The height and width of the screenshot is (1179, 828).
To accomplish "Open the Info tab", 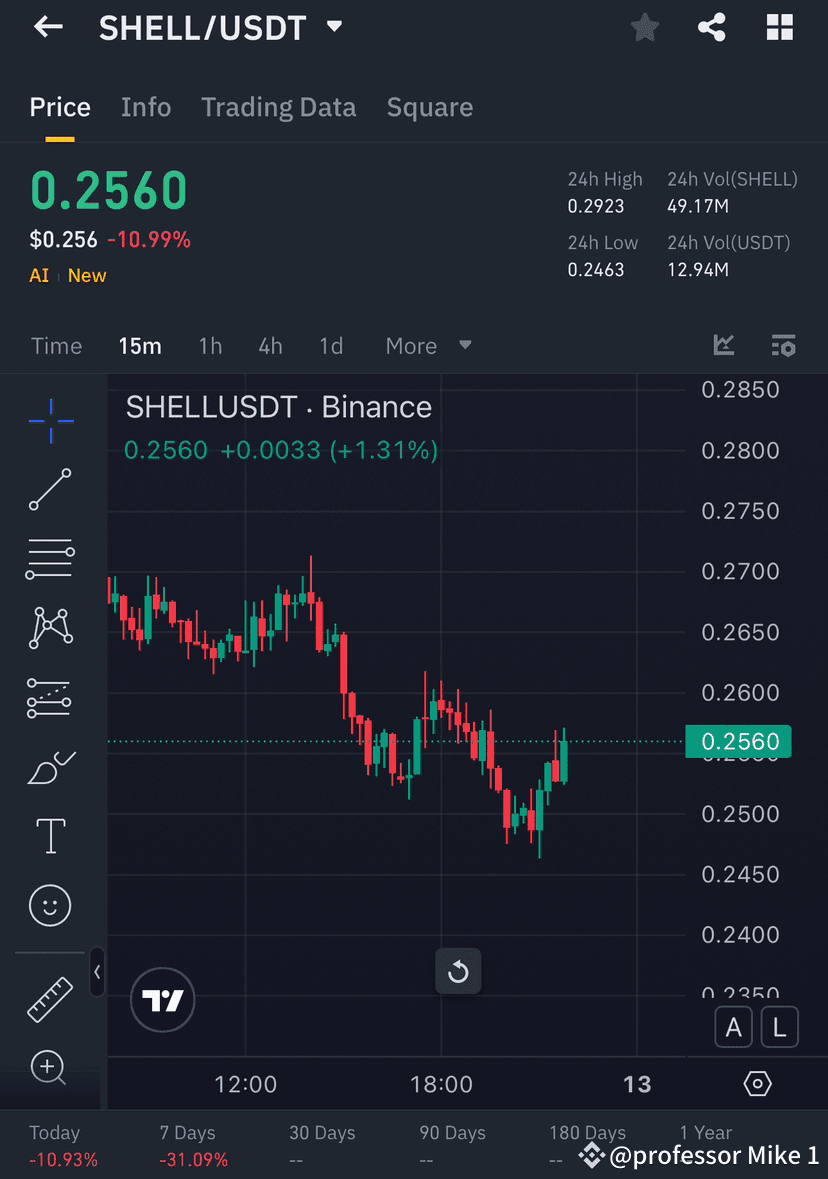I will tap(146, 107).
